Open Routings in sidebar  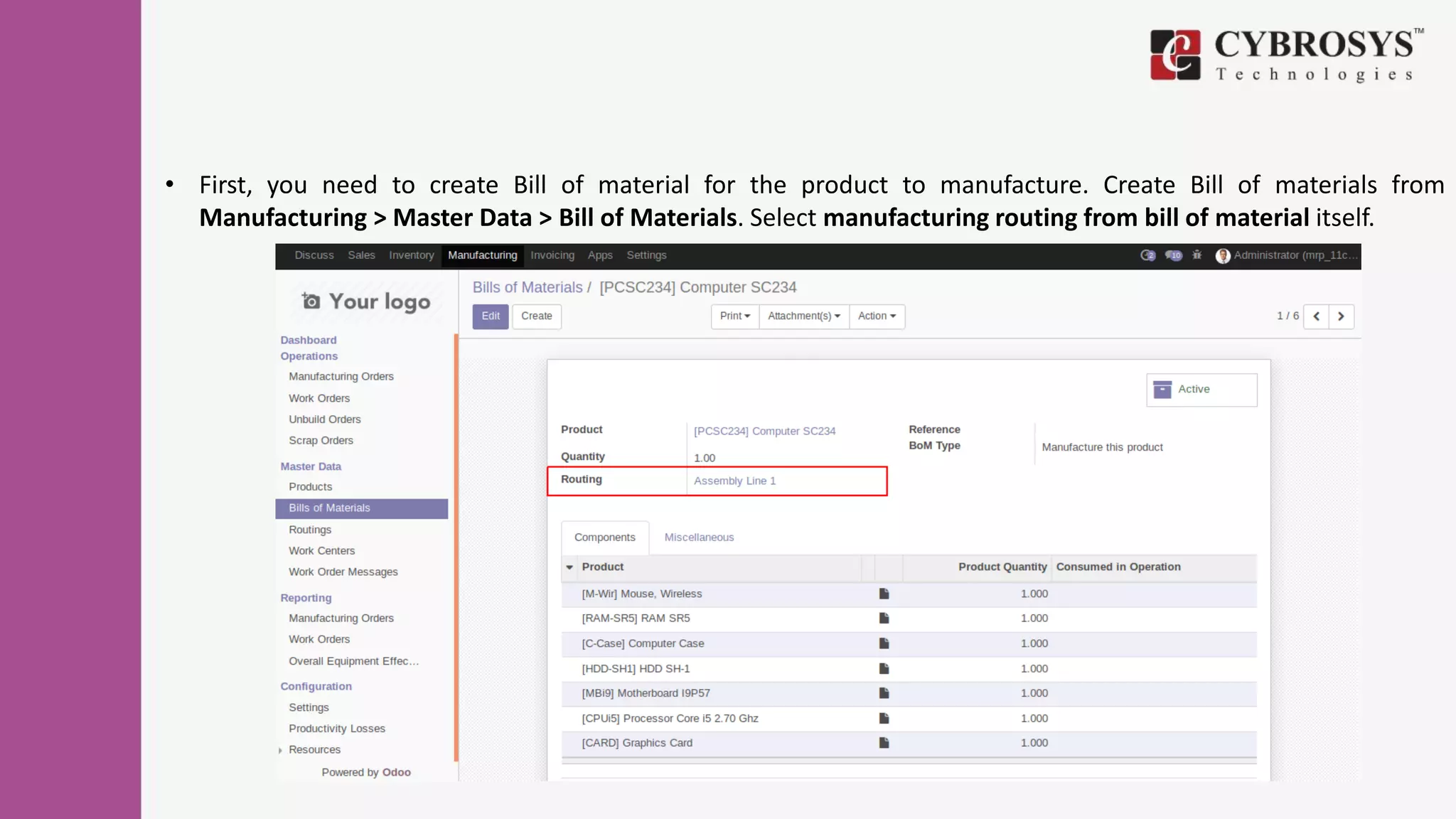(x=310, y=530)
